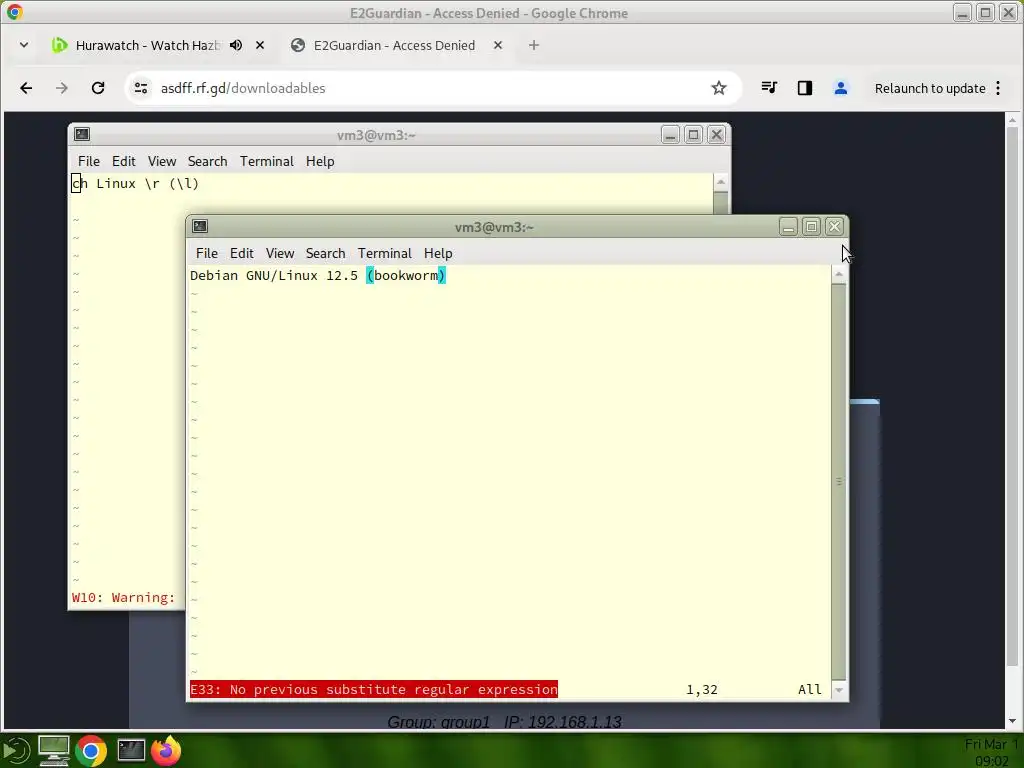The width and height of the screenshot is (1024, 768).
Task: Maximize the front terminal window
Action: (811, 227)
